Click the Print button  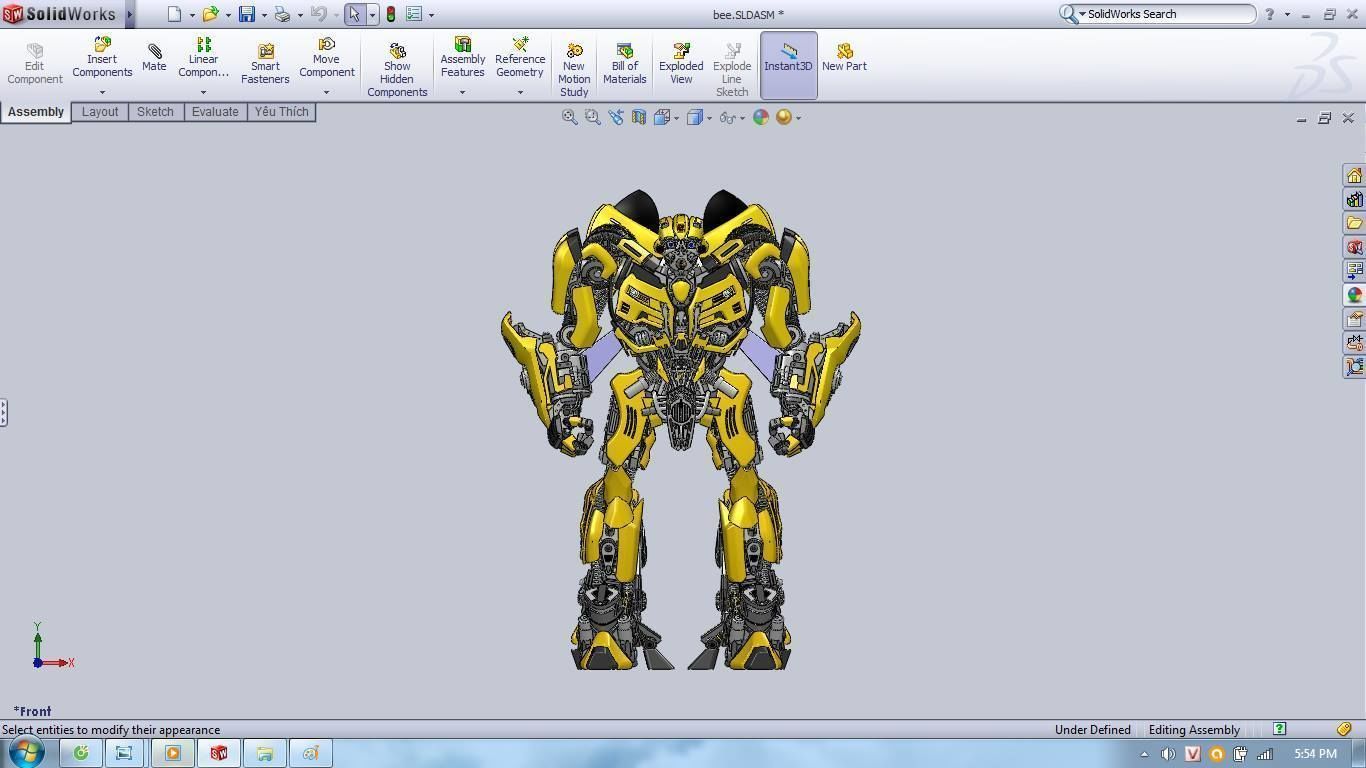pos(282,14)
